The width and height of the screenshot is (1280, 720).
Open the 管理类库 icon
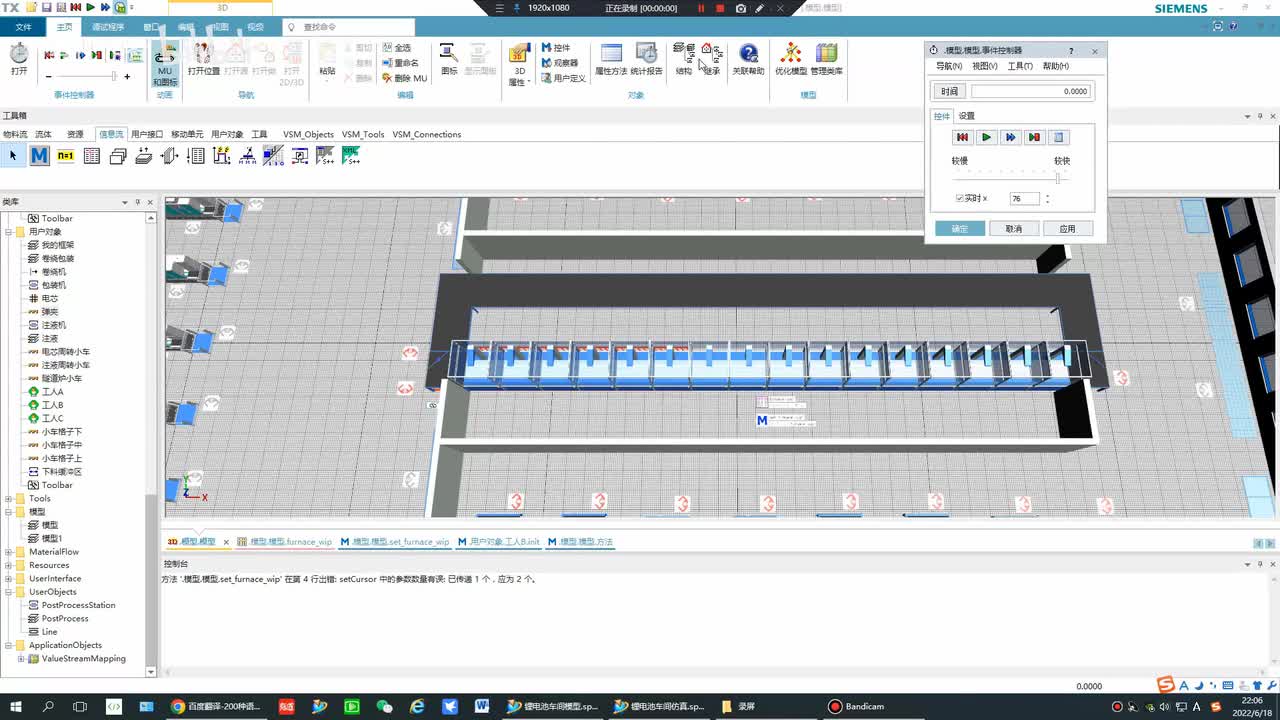pos(826,60)
